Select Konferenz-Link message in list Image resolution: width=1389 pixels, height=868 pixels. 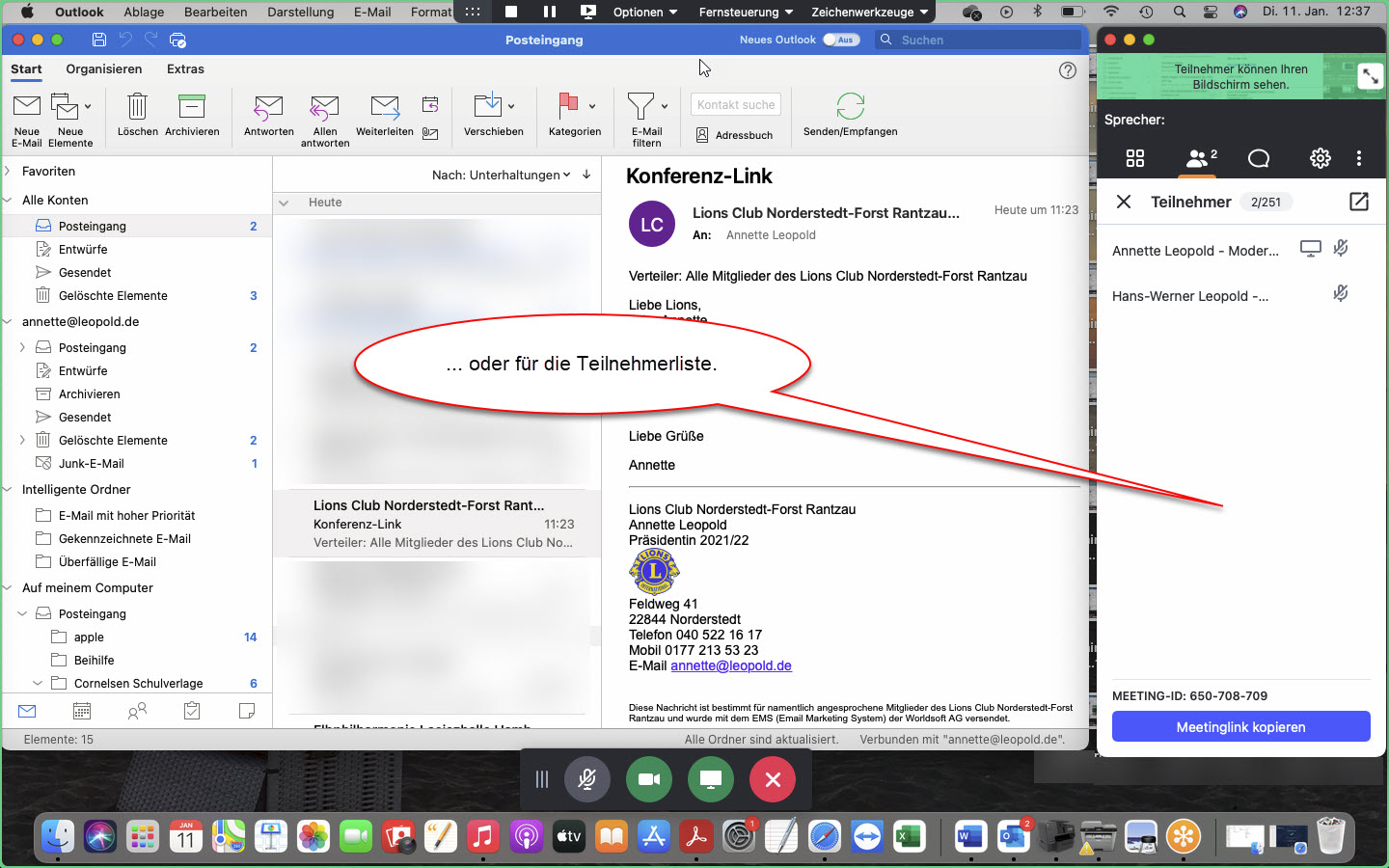pos(437,524)
